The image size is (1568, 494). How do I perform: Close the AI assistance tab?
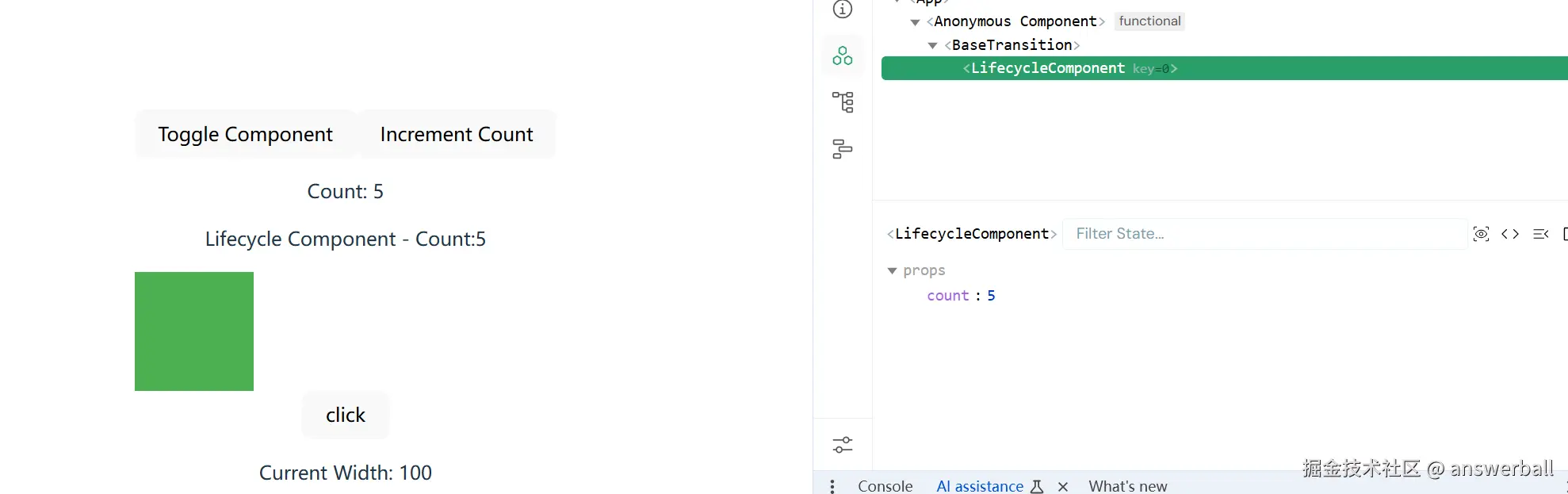(1063, 486)
